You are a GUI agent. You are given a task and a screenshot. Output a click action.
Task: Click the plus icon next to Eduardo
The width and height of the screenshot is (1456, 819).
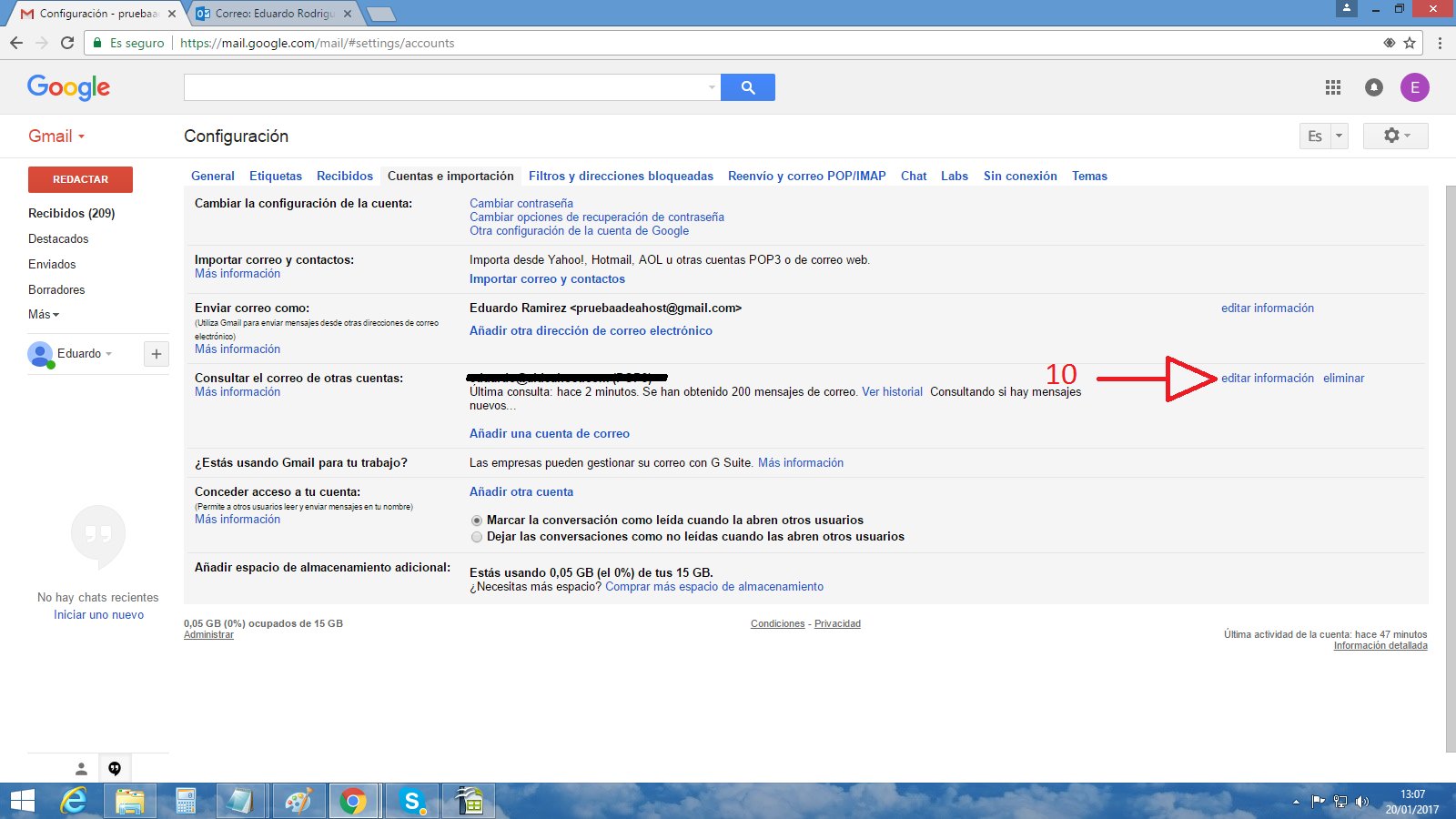[157, 354]
